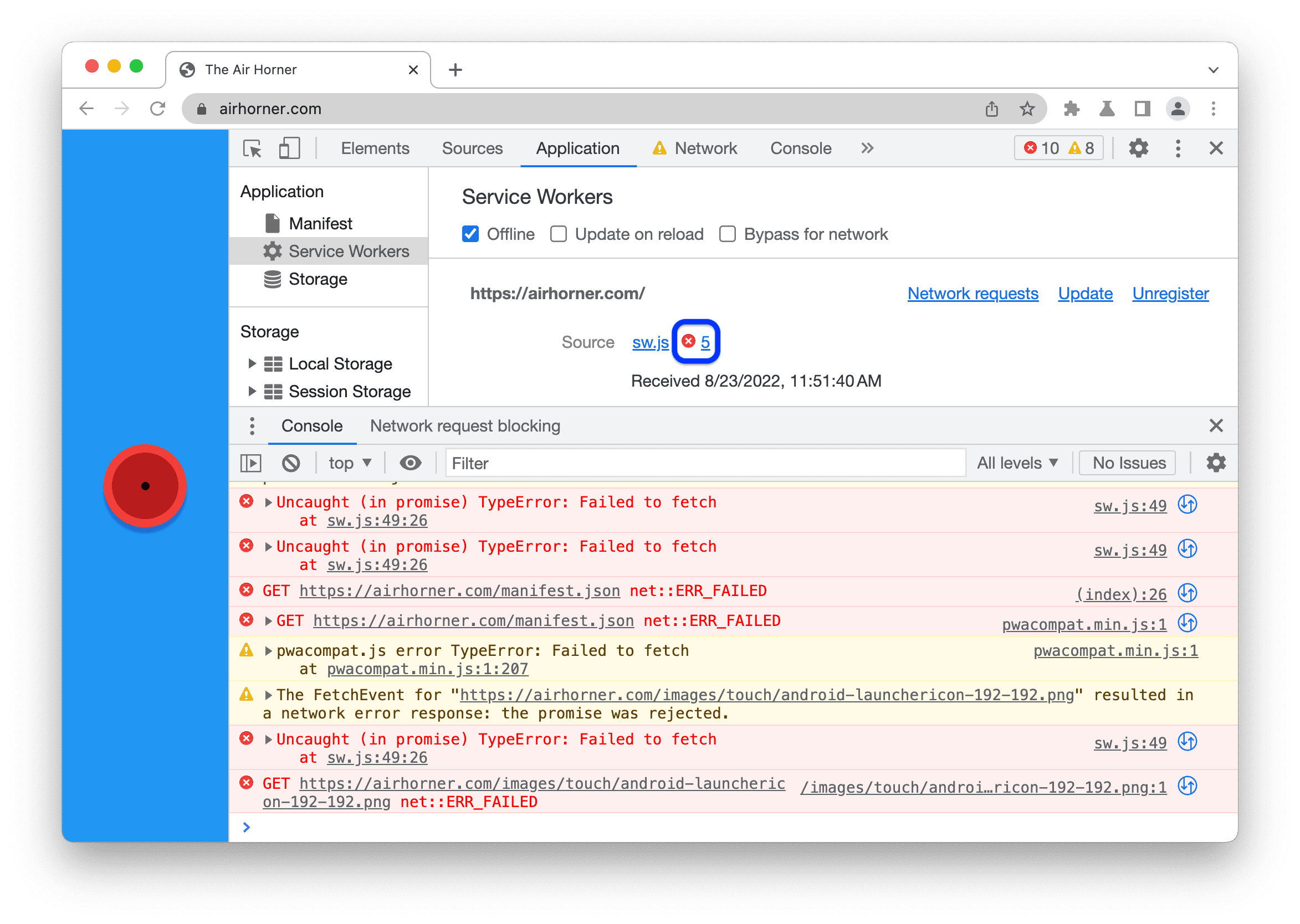Click the more tools chevron icon
The width and height of the screenshot is (1300, 924).
(x=867, y=147)
